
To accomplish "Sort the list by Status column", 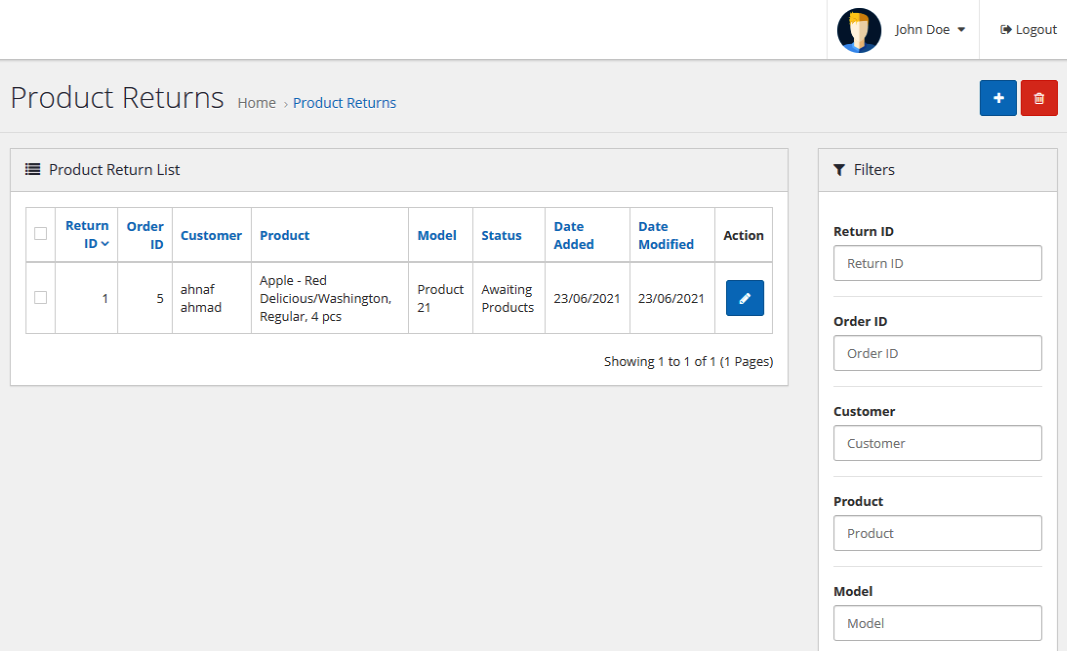I will [501, 236].
